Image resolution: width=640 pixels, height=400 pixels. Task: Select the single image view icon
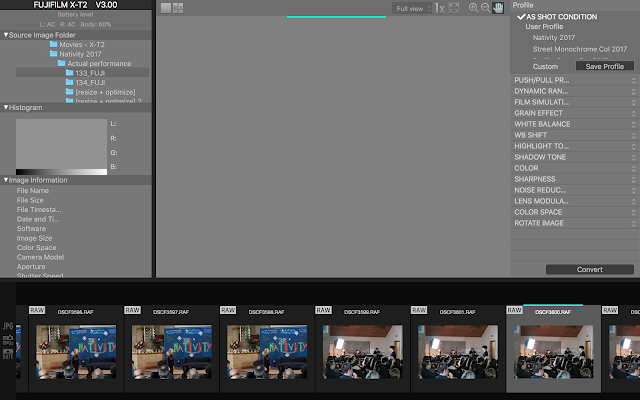(166, 8)
